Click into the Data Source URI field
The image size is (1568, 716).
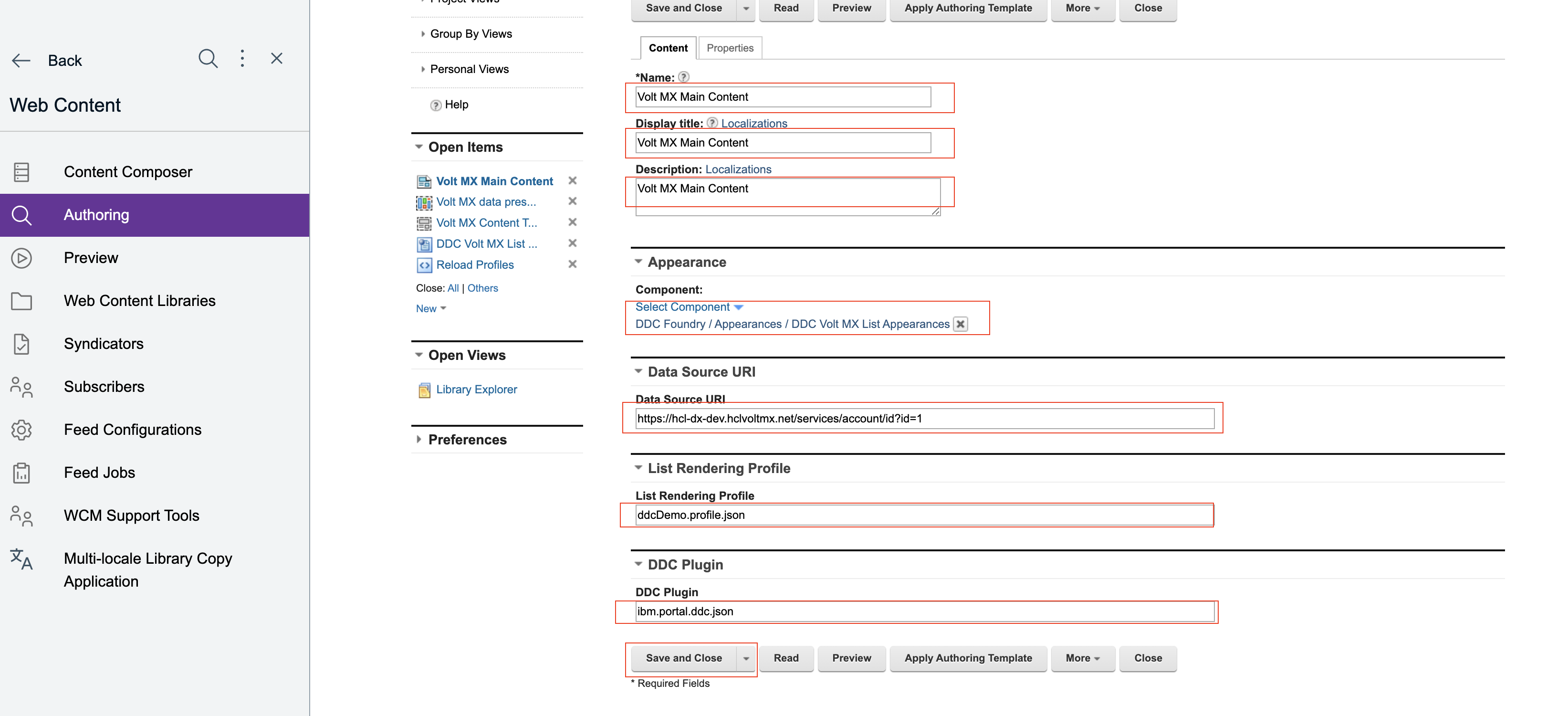tap(924, 418)
